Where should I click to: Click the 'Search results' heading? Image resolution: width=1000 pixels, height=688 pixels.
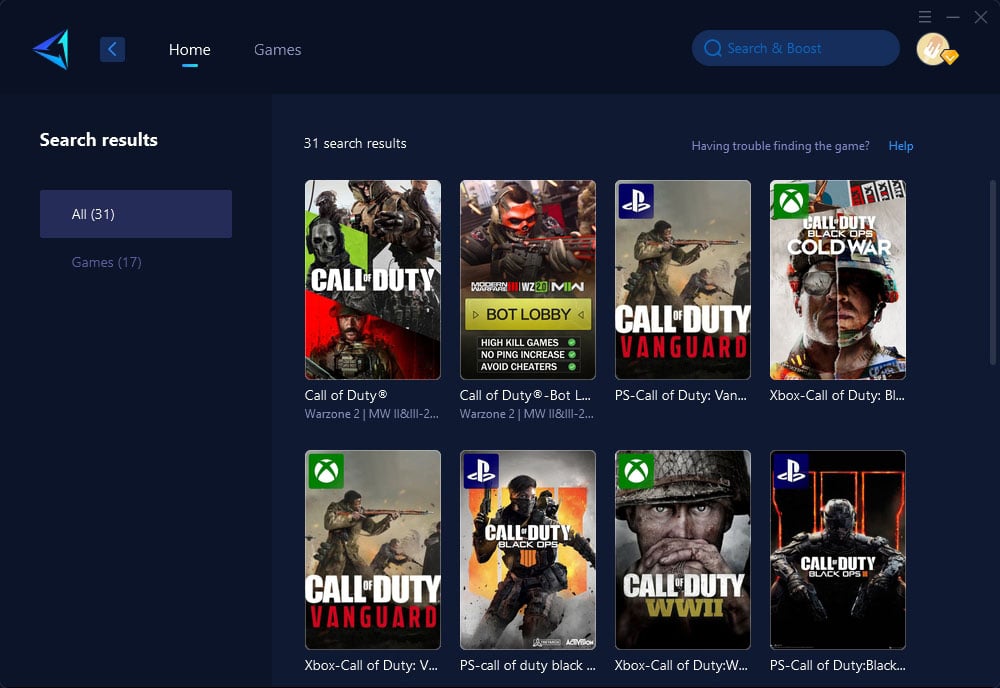point(99,140)
